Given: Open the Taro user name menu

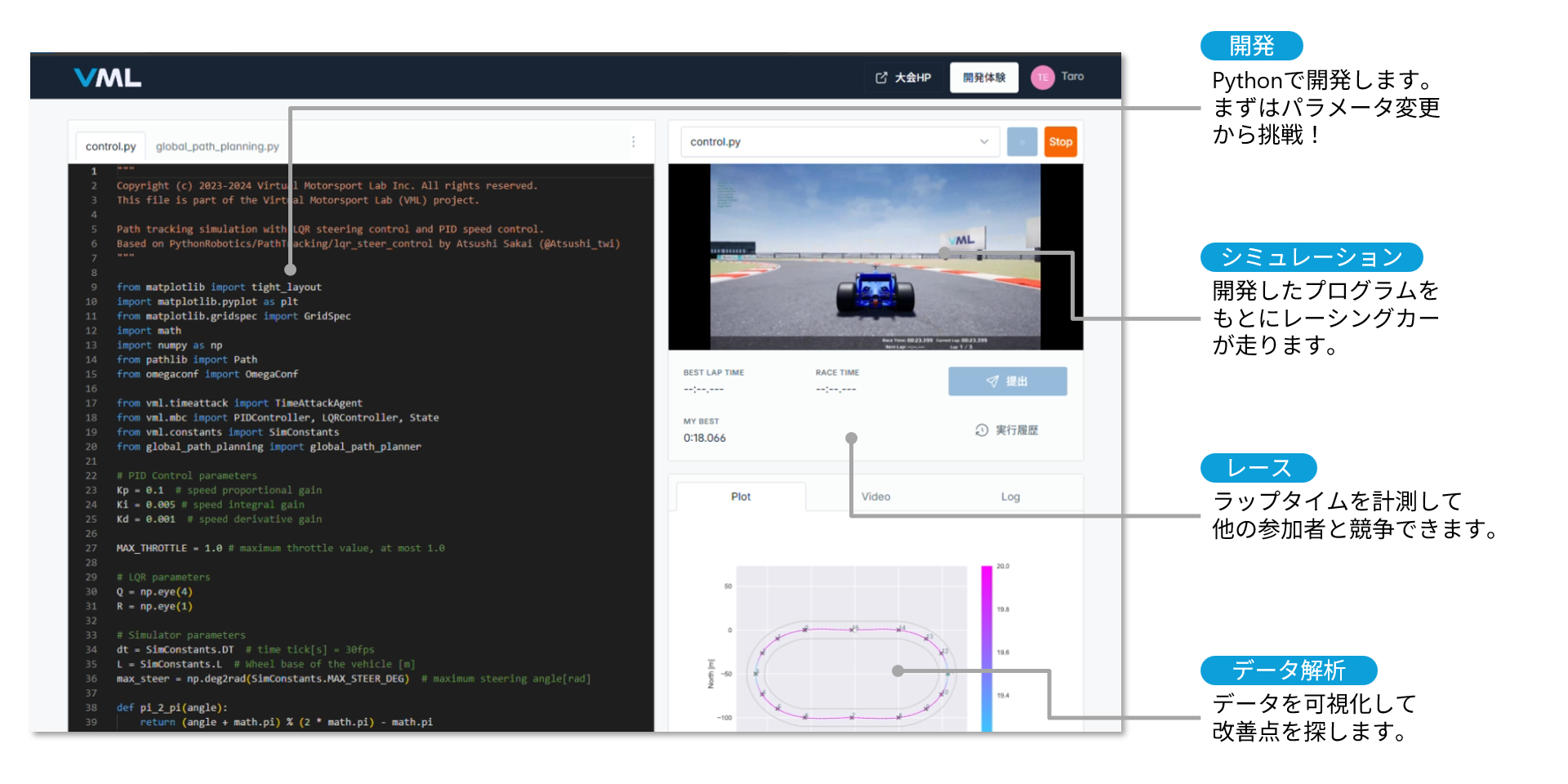Looking at the screenshot, I should (x=1072, y=77).
